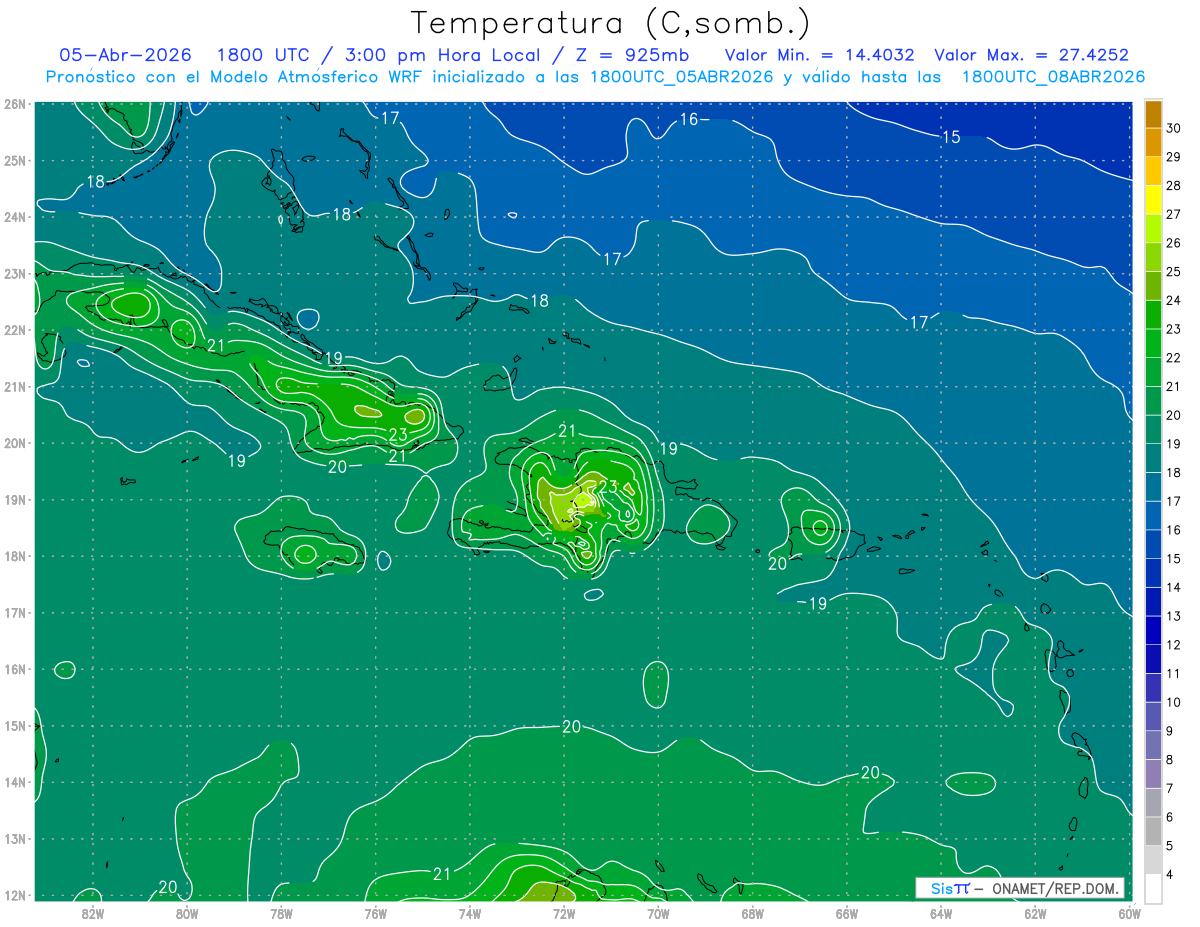Select the green 22 legend swatch
This screenshot has height=927, width=1200.
pyautogui.click(x=1153, y=343)
